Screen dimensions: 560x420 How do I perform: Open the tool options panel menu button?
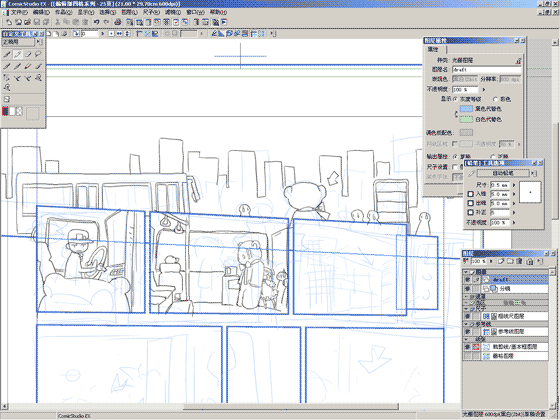coord(533,174)
